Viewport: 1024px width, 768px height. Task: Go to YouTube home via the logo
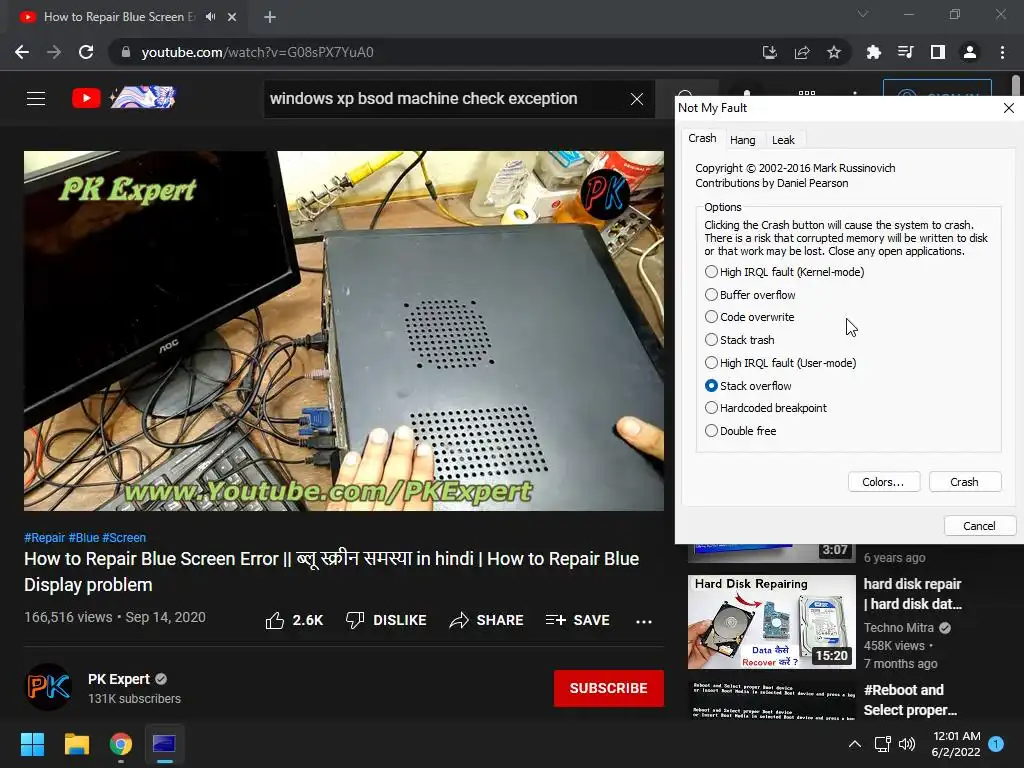click(86, 98)
